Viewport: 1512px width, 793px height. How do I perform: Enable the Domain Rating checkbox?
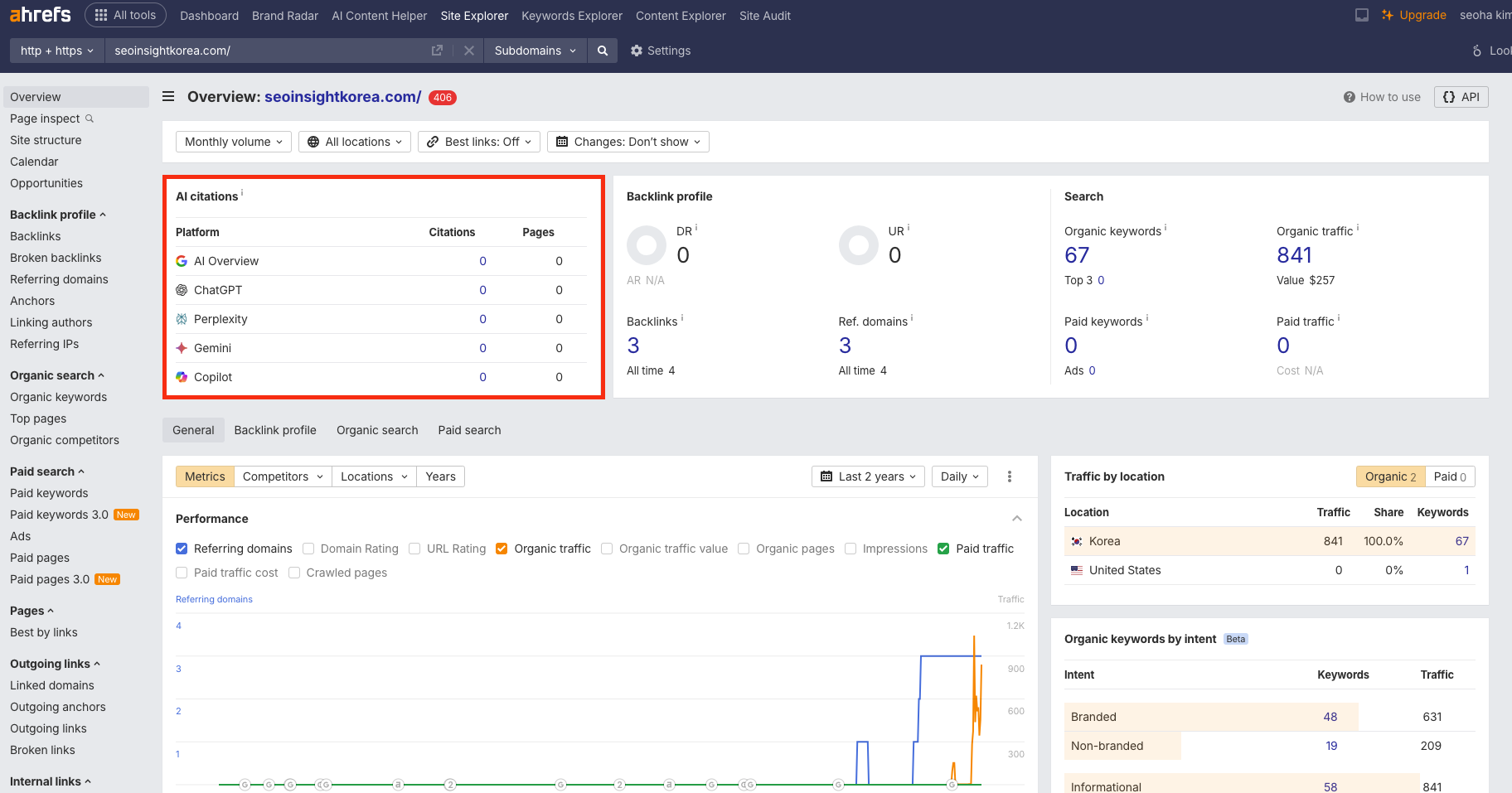tap(308, 548)
